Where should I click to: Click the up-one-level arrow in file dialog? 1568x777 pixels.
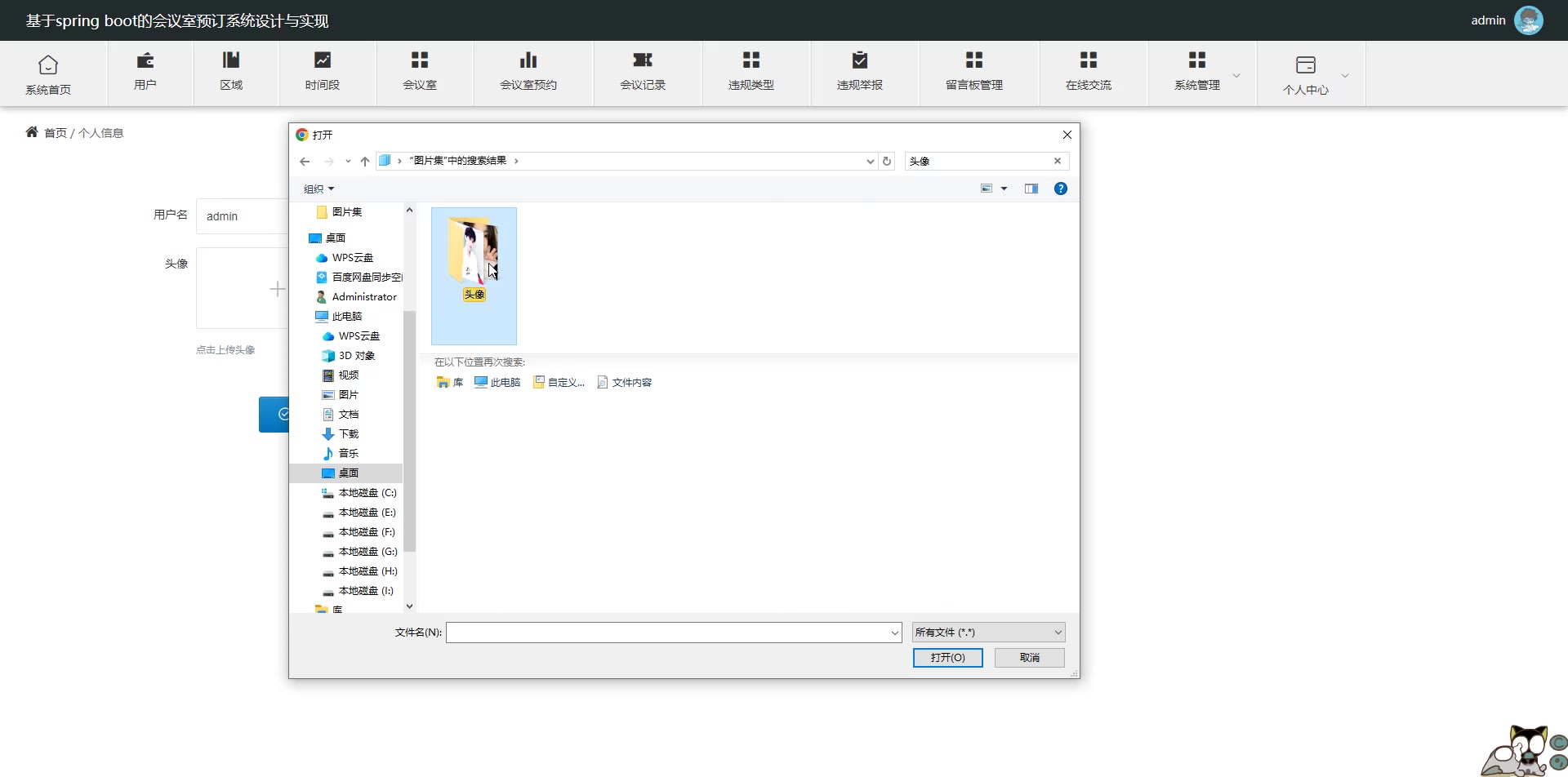pyautogui.click(x=365, y=162)
